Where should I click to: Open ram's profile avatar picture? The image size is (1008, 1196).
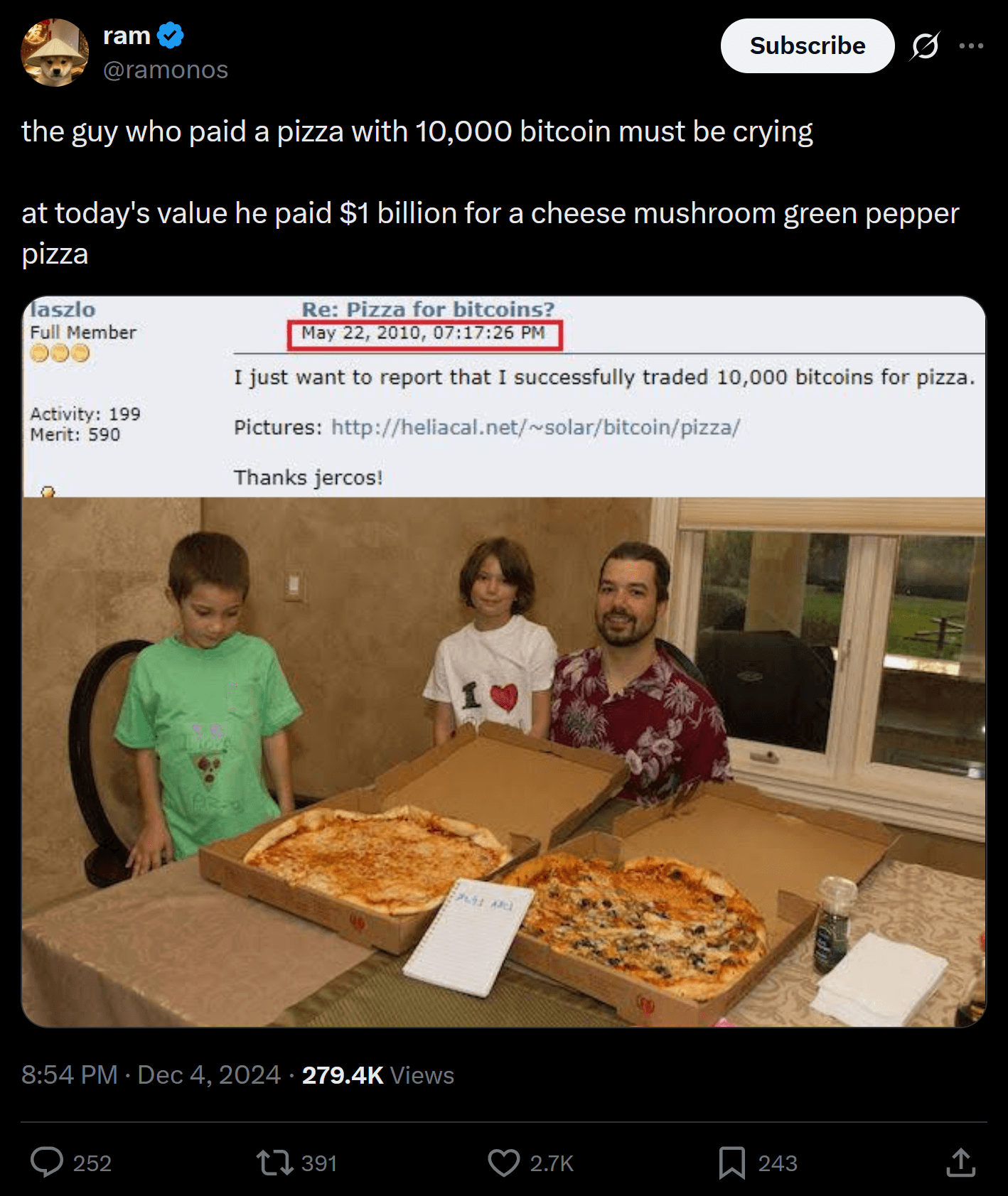(55, 53)
